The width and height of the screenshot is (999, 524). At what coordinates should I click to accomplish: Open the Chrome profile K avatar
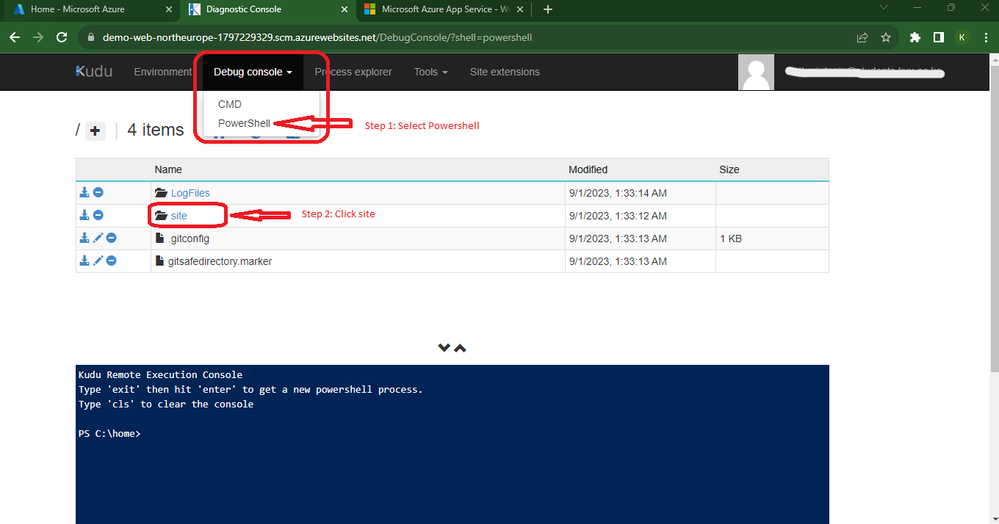pos(962,38)
